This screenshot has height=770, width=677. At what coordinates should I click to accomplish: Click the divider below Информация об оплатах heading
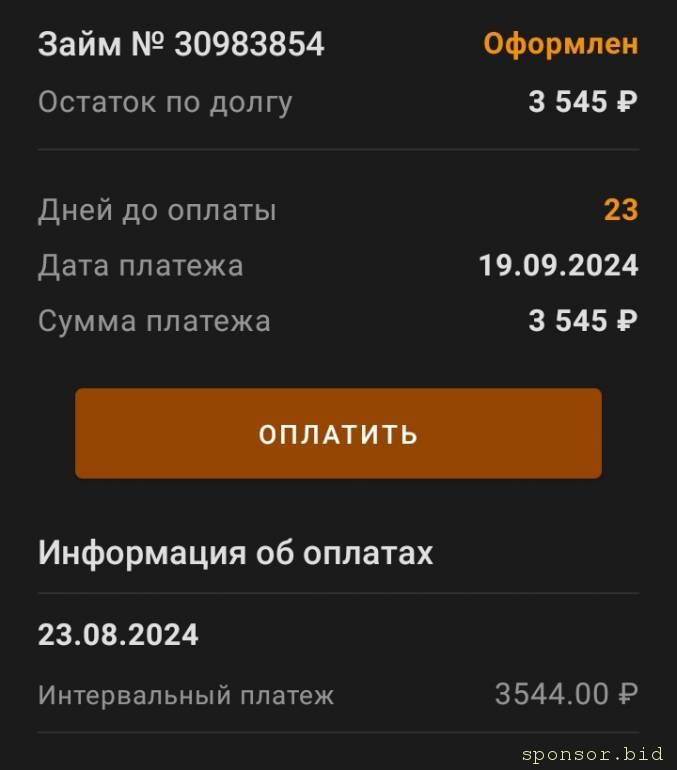[x=338, y=593]
